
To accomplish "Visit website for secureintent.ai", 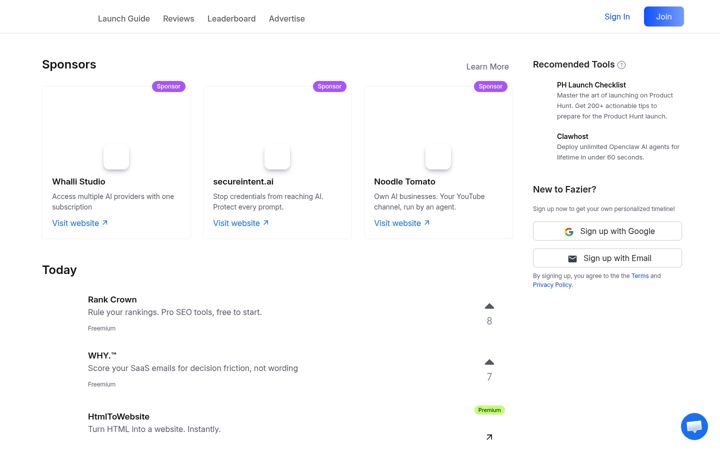I will pyautogui.click(x=241, y=223).
